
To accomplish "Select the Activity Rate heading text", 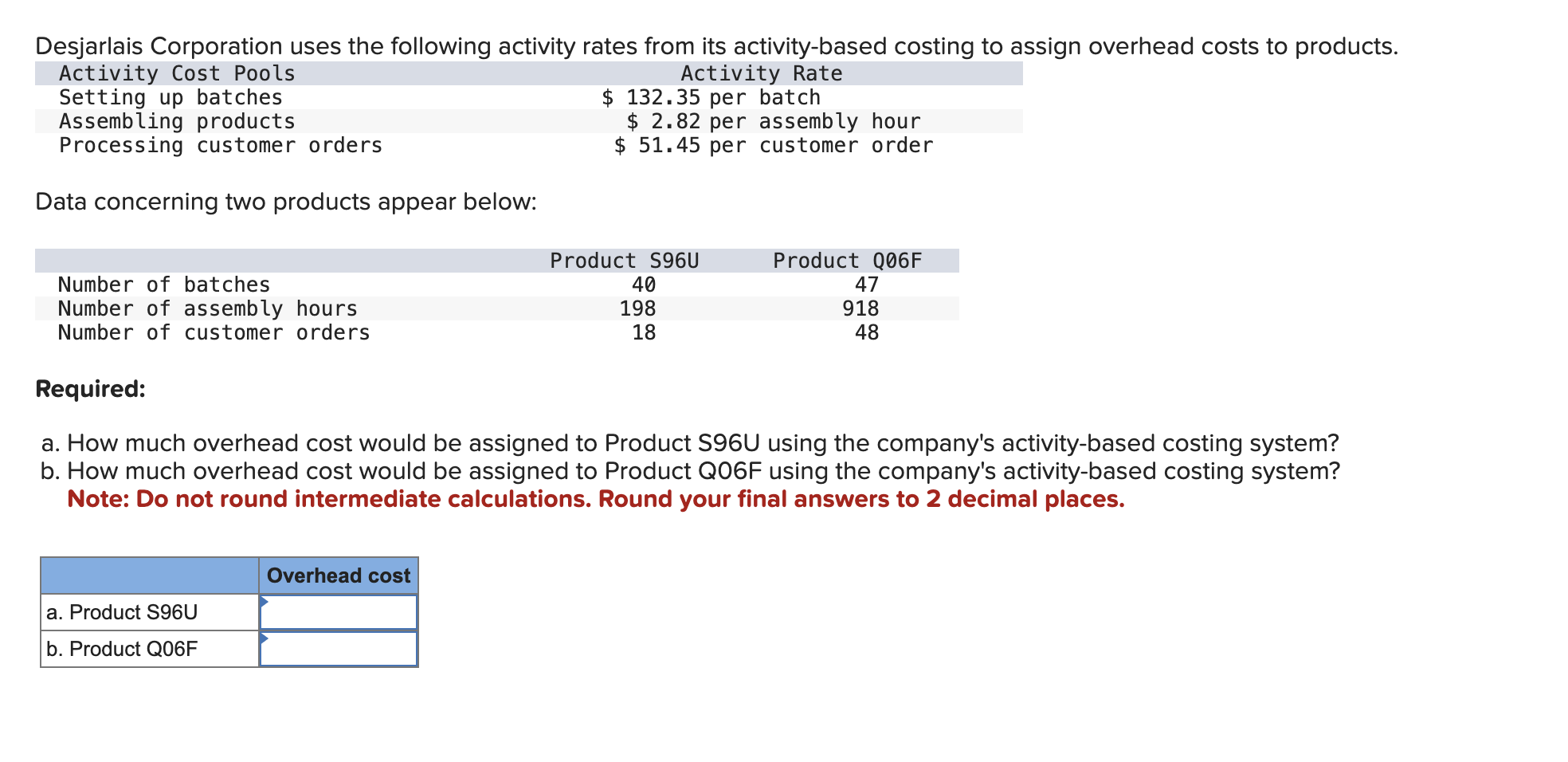I will (760, 73).
